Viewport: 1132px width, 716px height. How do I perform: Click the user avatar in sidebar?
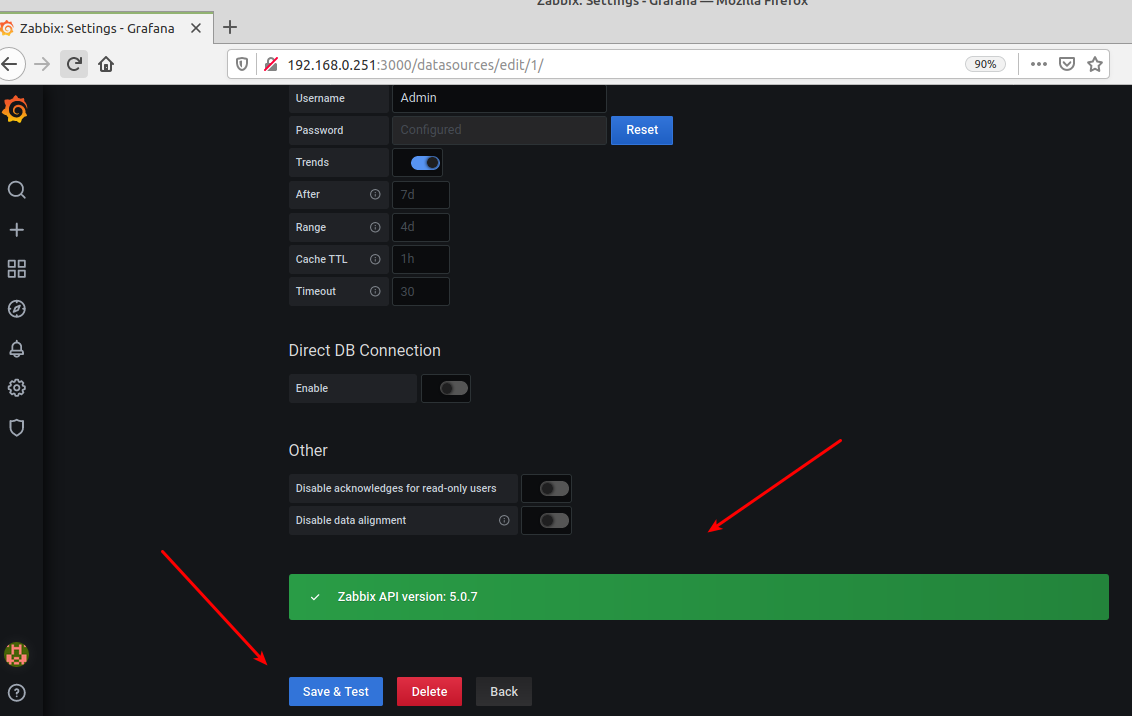point(16,655)
